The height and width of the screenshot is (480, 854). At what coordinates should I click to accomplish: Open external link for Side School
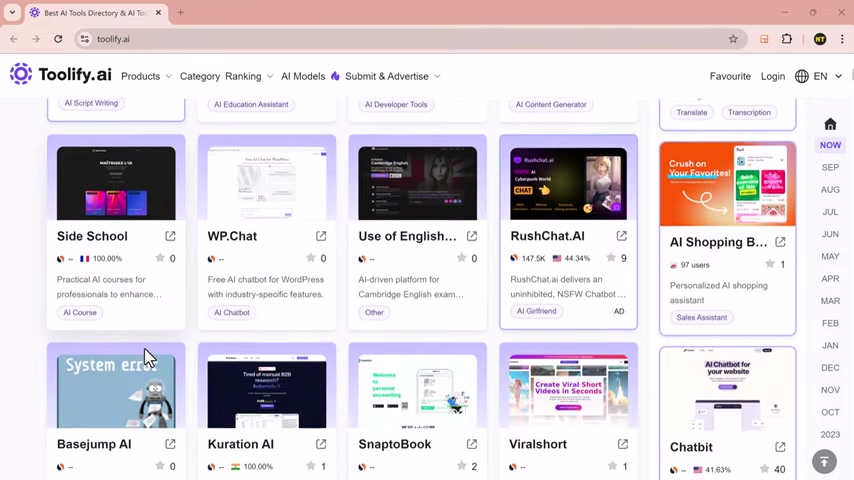(x=170, y=236)
